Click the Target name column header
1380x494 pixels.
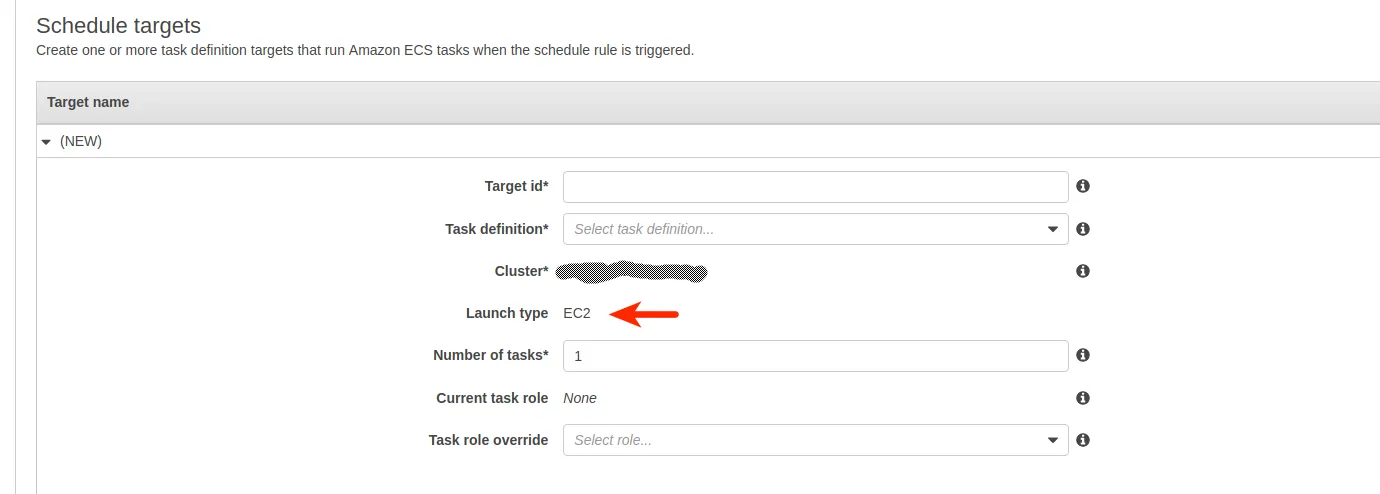click(88, 102)
